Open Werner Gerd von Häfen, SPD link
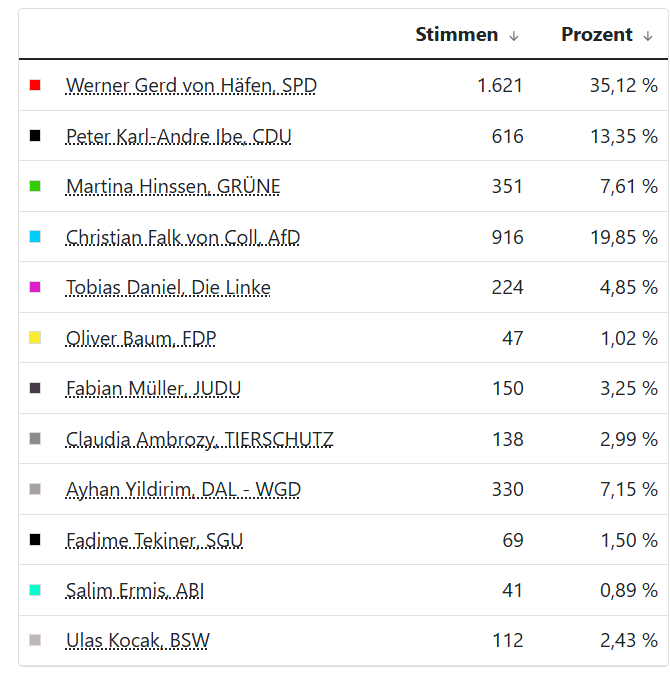The height and width of the screenshot is (677, 670). click(191, 86)
